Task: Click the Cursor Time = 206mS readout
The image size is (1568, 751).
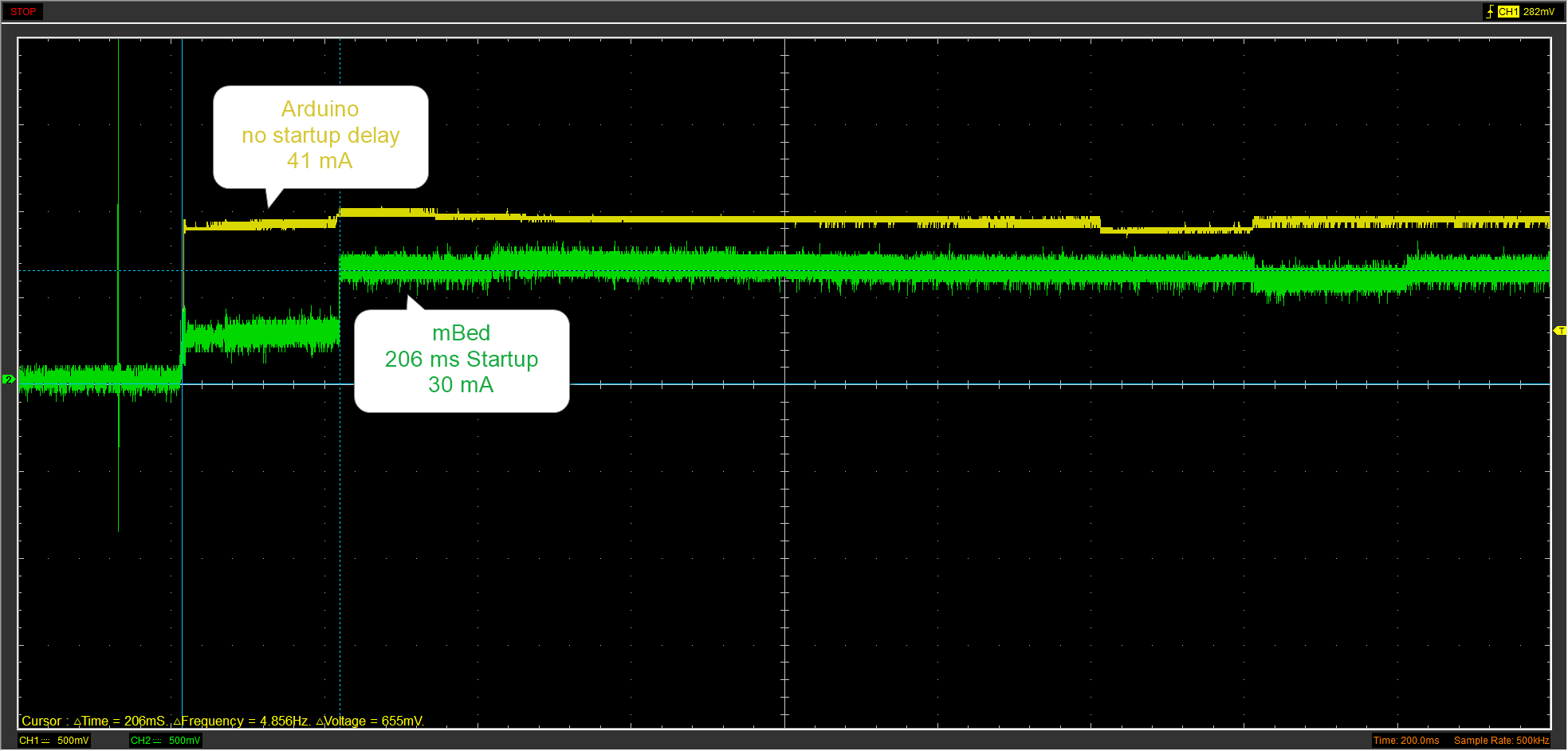Action: pos(93,721)
